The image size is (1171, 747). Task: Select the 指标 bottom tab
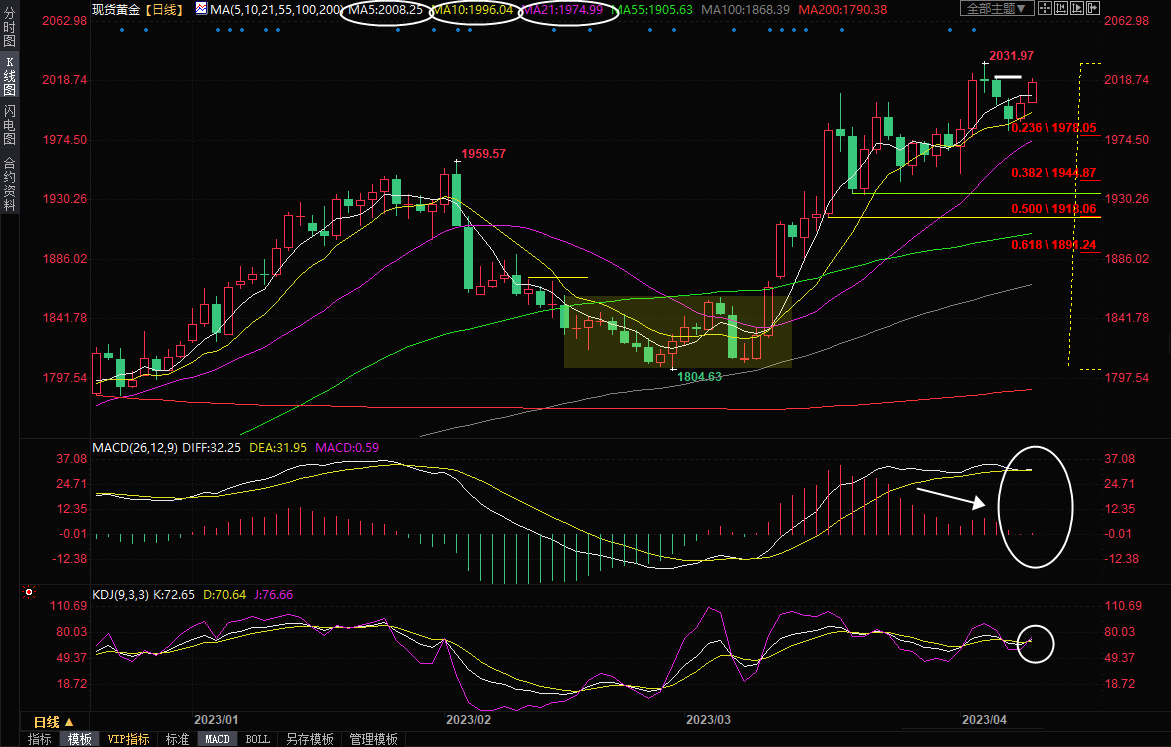40,739
